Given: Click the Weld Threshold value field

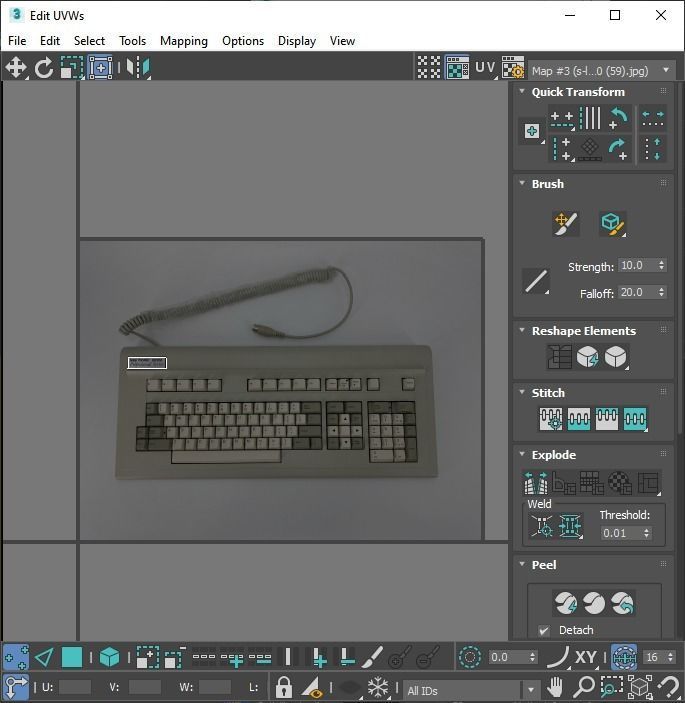Looking at the screenshot, I should click(621, 533).
